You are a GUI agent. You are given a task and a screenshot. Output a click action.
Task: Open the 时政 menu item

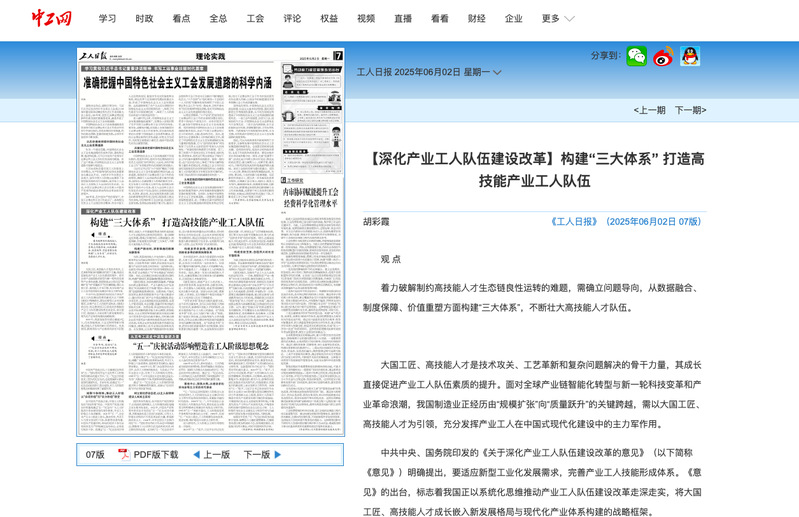(x=144, y=18)
